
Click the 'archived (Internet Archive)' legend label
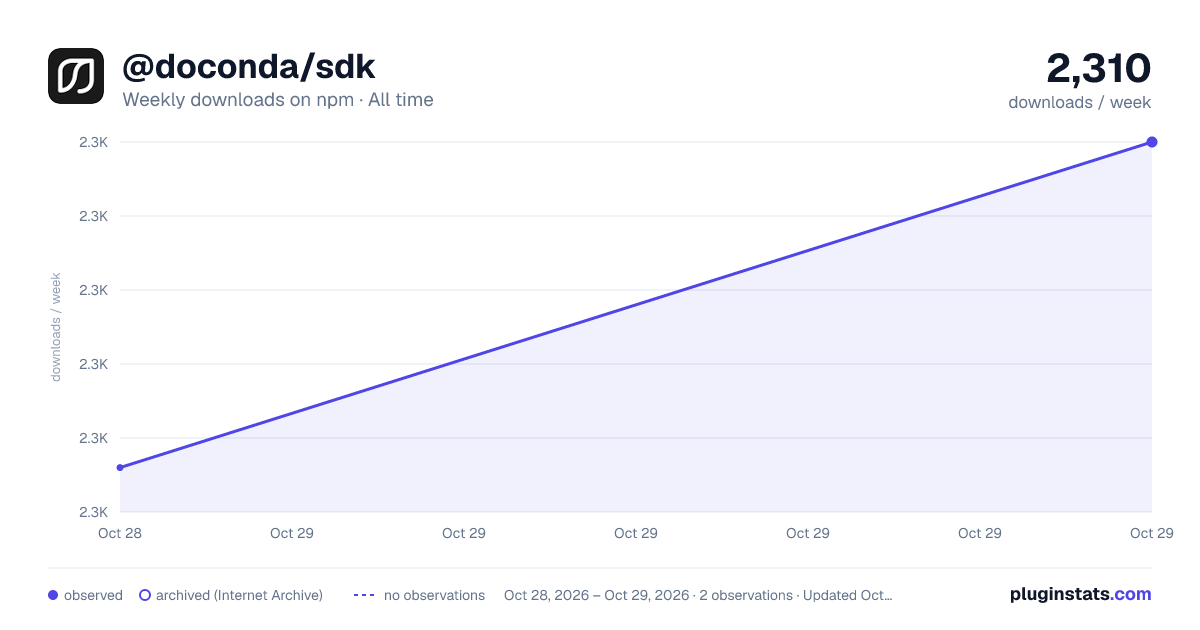coord(239,595)
